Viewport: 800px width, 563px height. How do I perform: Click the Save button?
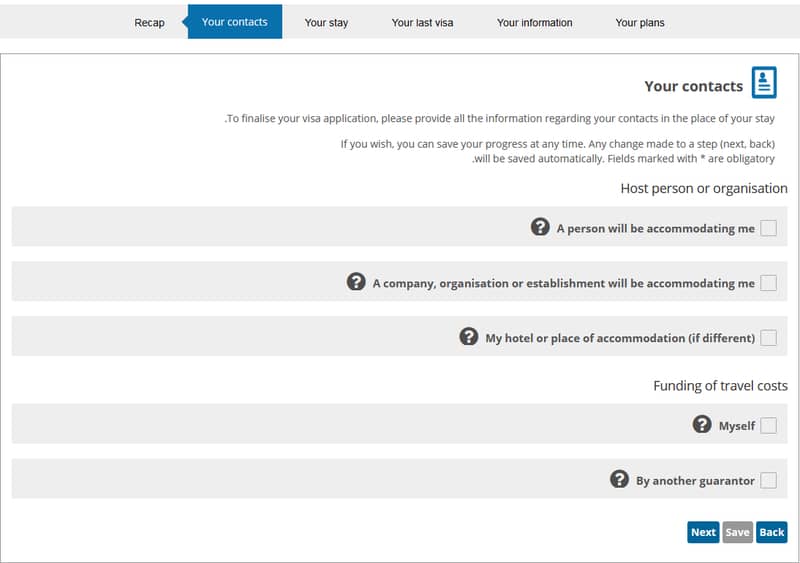point(738,532)
